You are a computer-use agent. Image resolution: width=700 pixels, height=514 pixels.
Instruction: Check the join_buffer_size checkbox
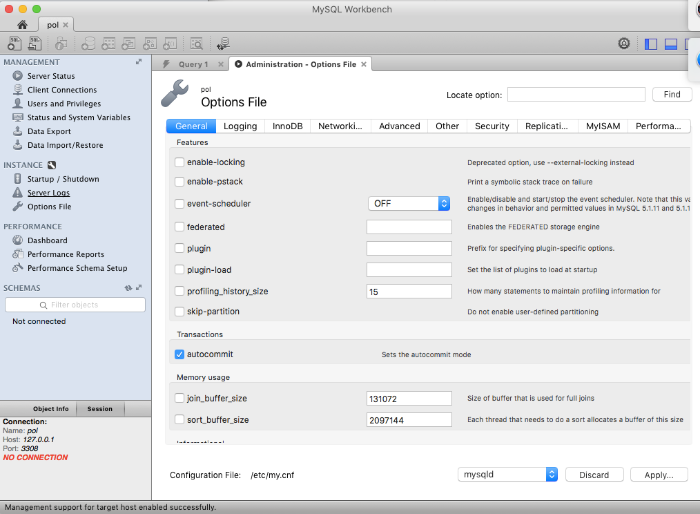click(x=179, y=398)
